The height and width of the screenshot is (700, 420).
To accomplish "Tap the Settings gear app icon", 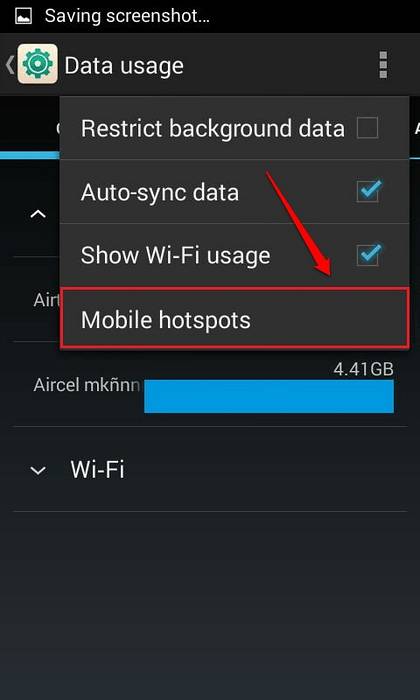I will [x=37, y=64].
